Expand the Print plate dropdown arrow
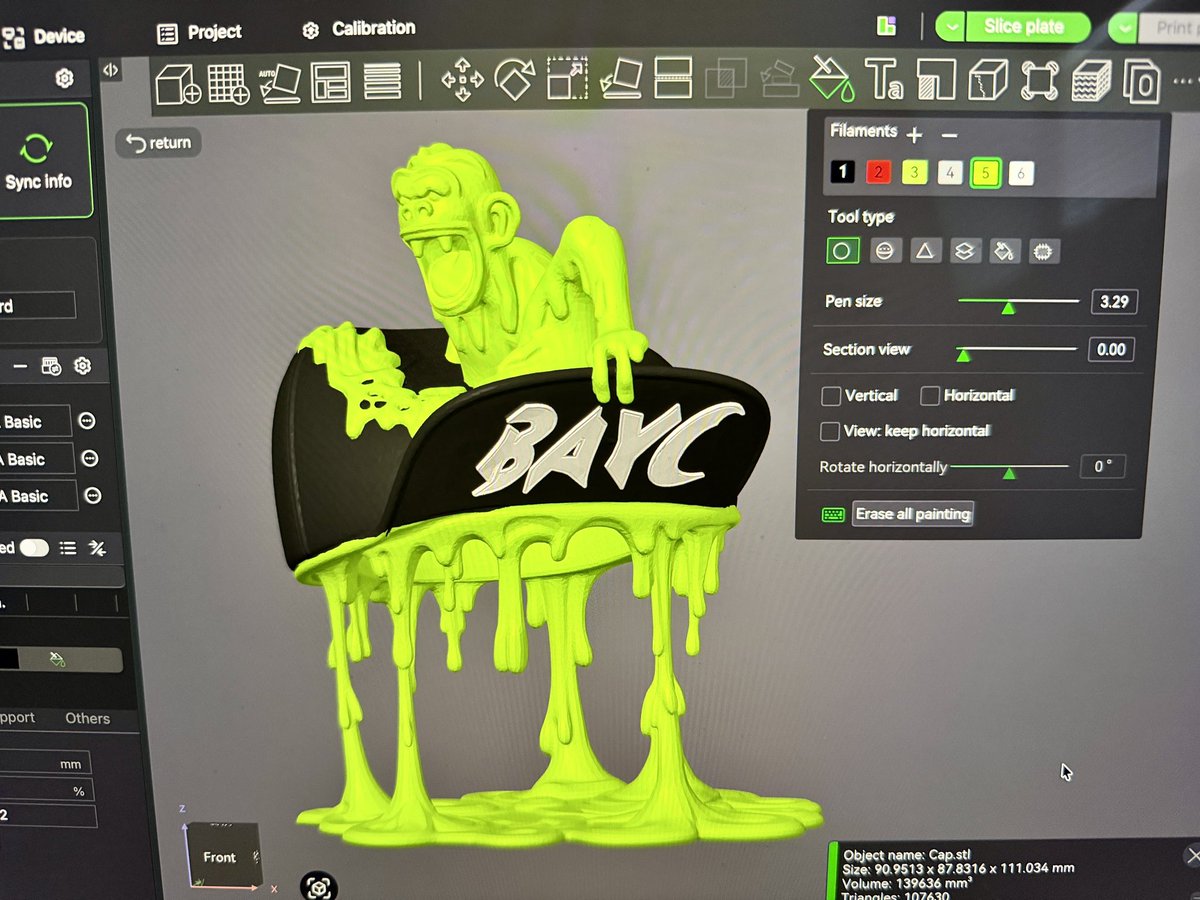1200x900 pixels. 1123,28
